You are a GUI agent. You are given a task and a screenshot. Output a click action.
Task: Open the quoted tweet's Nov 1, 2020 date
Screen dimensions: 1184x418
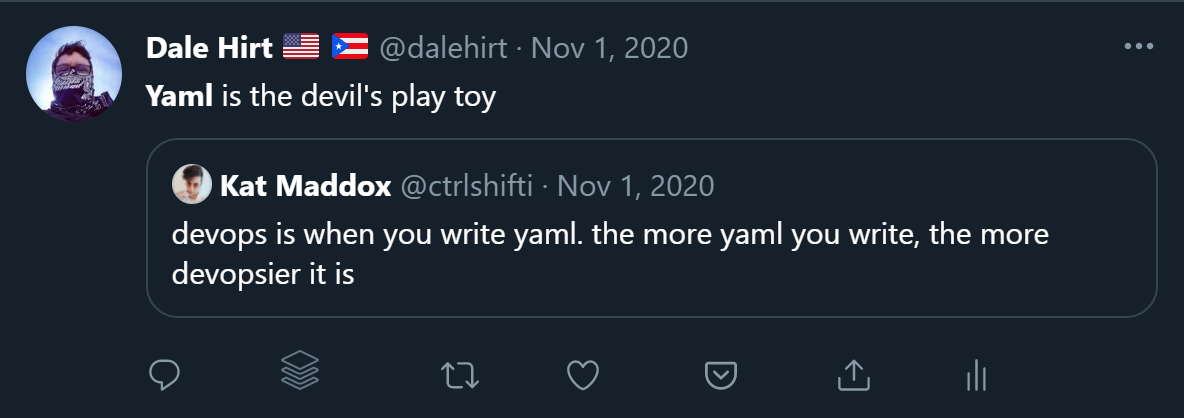pos(635,186)
